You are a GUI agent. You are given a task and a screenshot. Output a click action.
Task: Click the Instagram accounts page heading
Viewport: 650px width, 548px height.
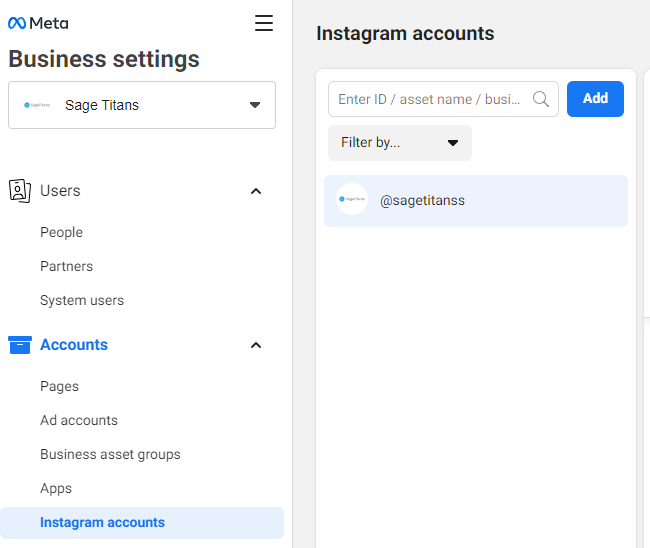coord(405,34)
